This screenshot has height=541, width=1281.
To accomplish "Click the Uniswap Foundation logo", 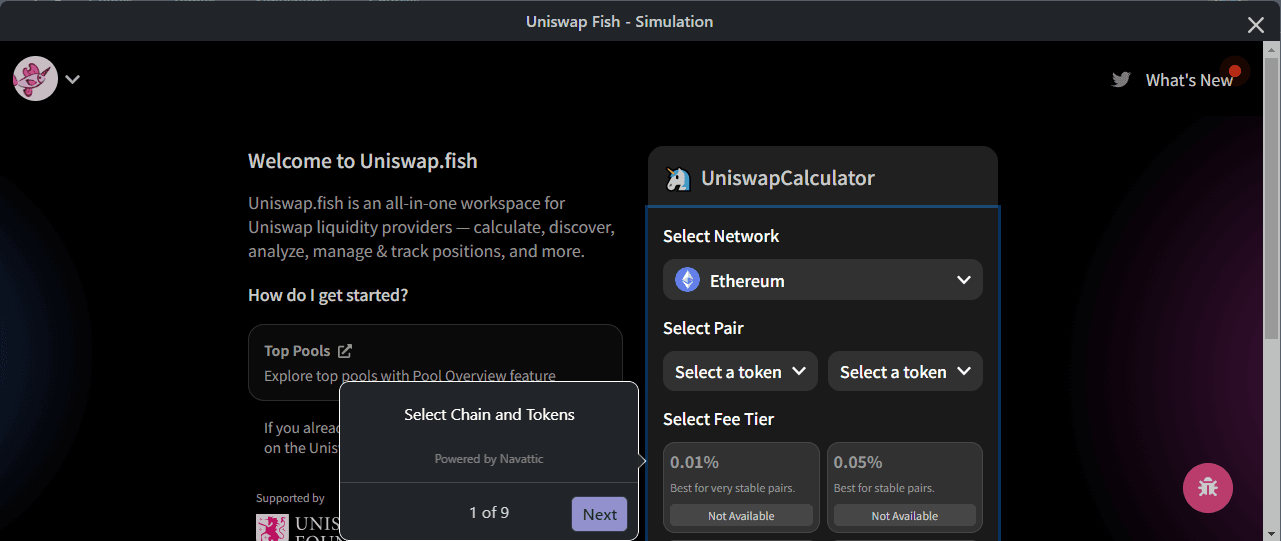I will 297,527.
